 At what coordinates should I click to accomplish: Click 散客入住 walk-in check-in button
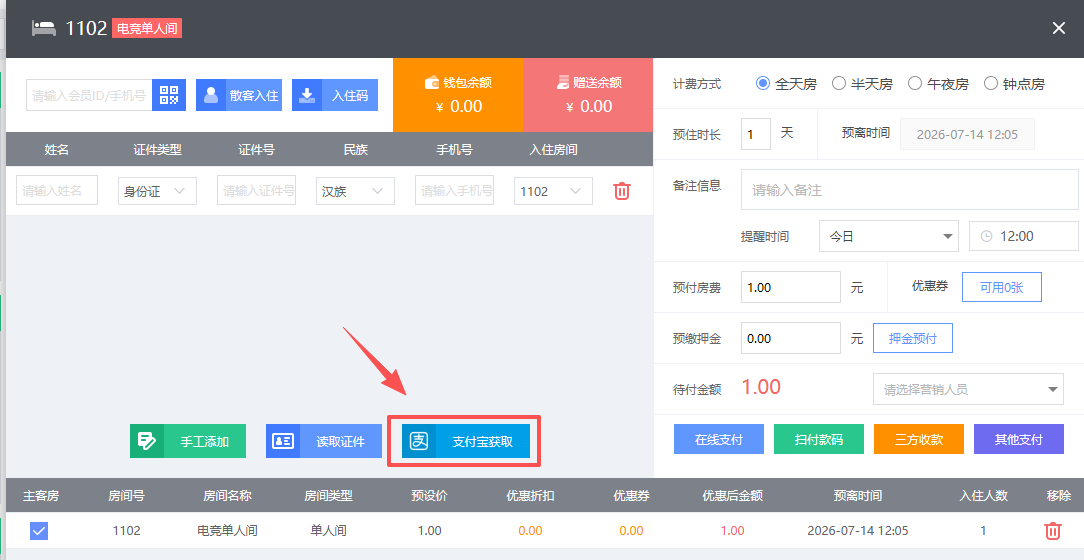(x=239, y=95)
